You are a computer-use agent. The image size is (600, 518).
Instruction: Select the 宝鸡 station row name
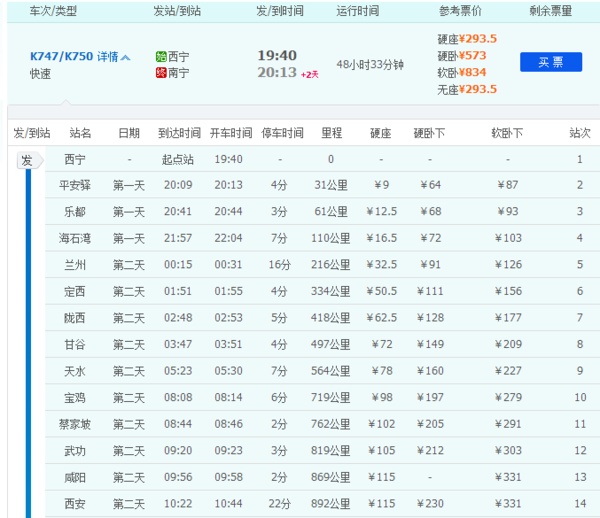pyautogui.click(x=75, y=398)
